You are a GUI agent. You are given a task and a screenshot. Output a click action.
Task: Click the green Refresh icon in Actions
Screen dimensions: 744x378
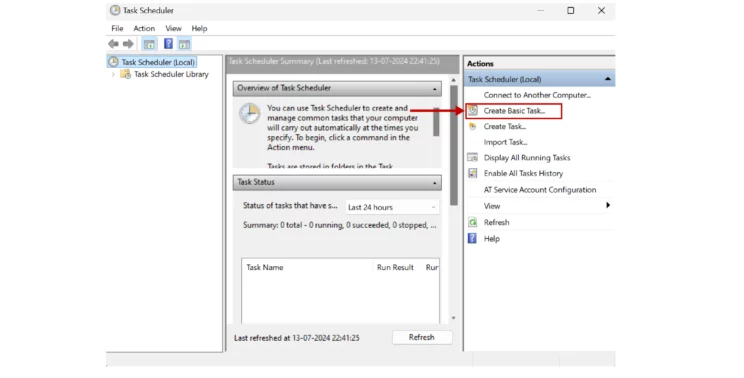(x=473, y=222)
